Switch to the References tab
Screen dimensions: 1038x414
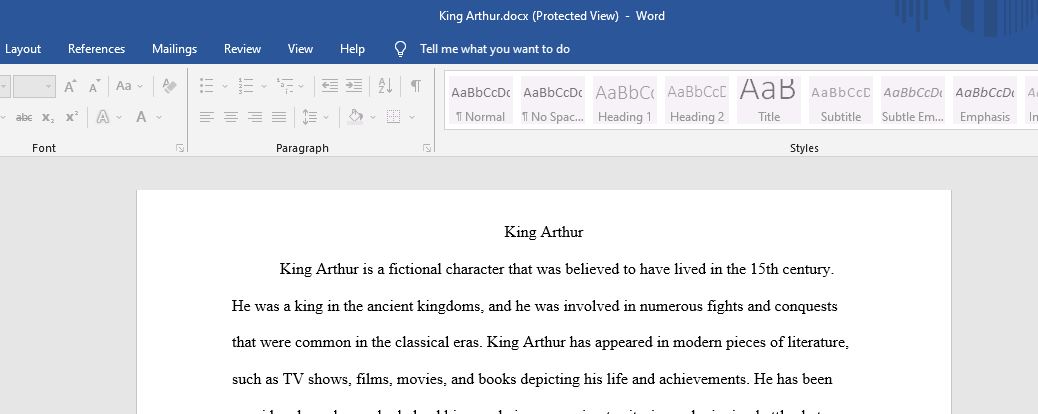pyautogui.click(x=97, y=49)
